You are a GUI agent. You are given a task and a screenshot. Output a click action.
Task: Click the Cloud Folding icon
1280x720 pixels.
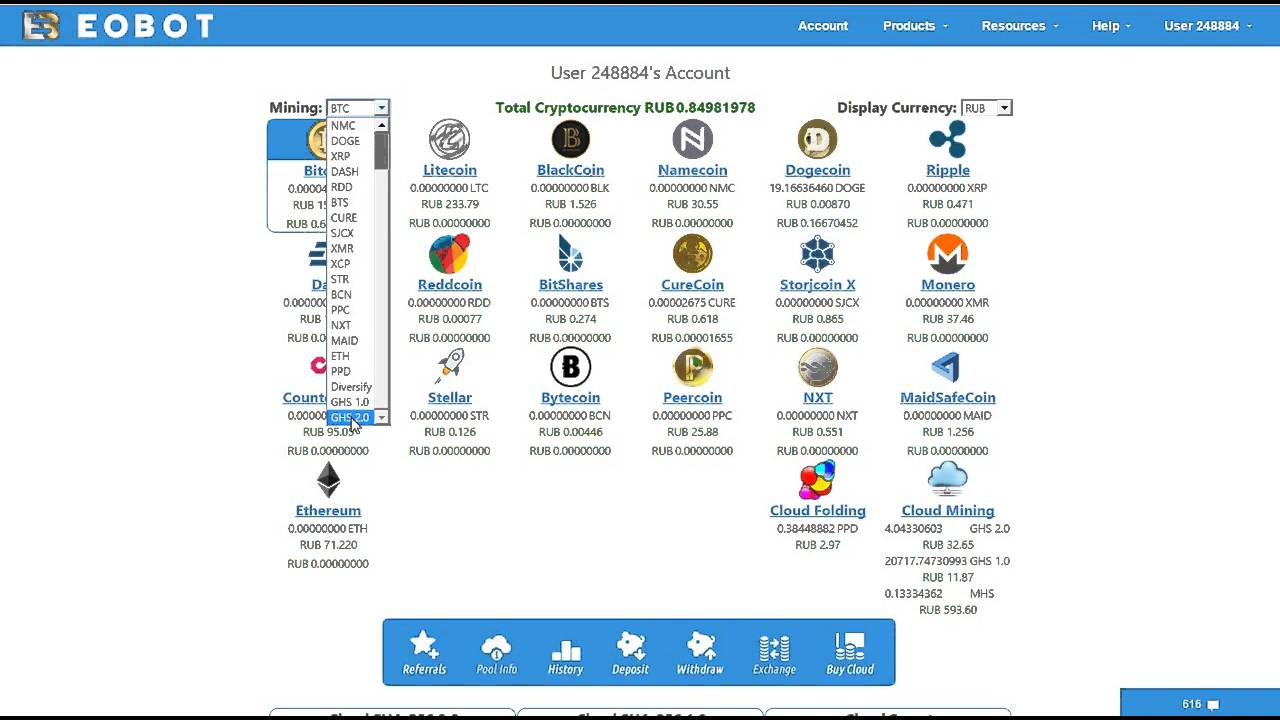click(817, 480)
